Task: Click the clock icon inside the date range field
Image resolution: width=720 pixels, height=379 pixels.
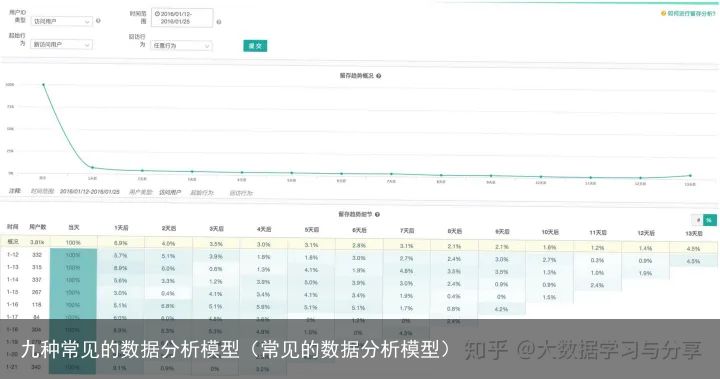Action: point(157,14)
